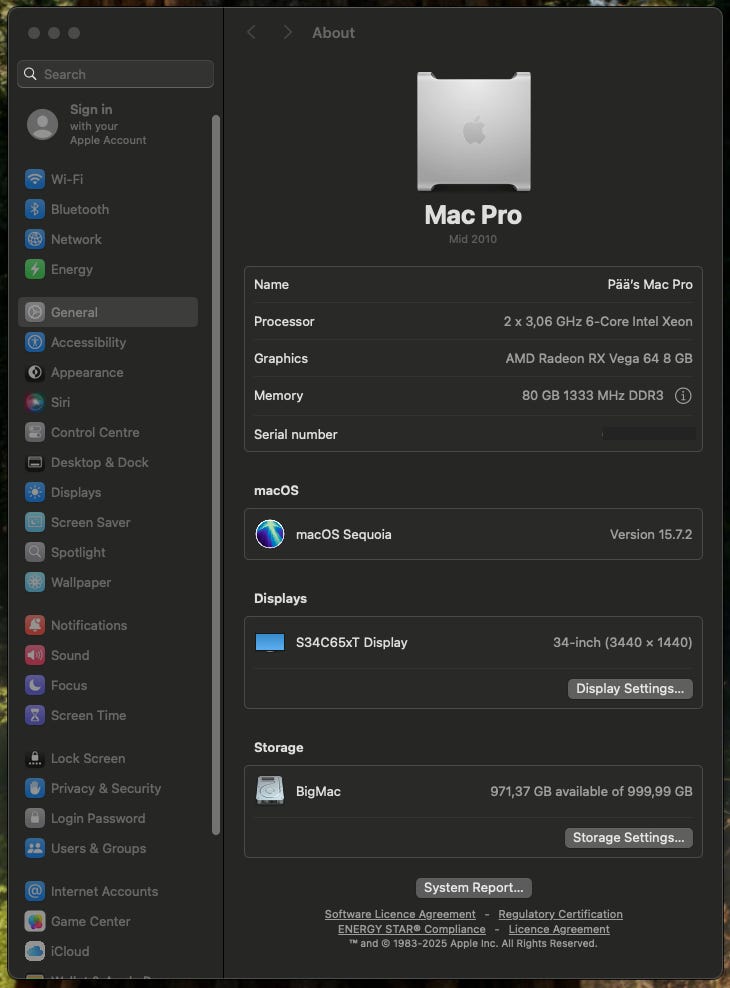Click the BigMac hard drive icon
Viewport: 730px width, 988px height.
click(x=270, y=791)
